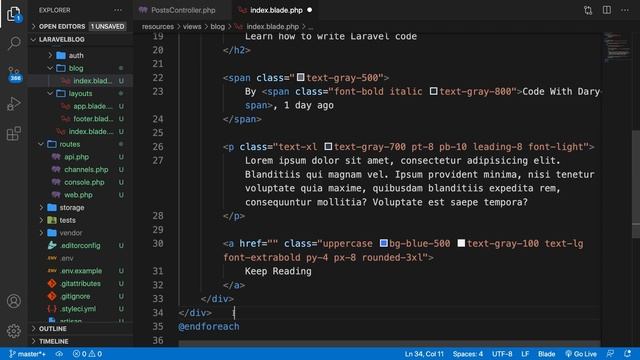Open the .editorconfig file
Screen dimensions: 640x360
[80, 245]
